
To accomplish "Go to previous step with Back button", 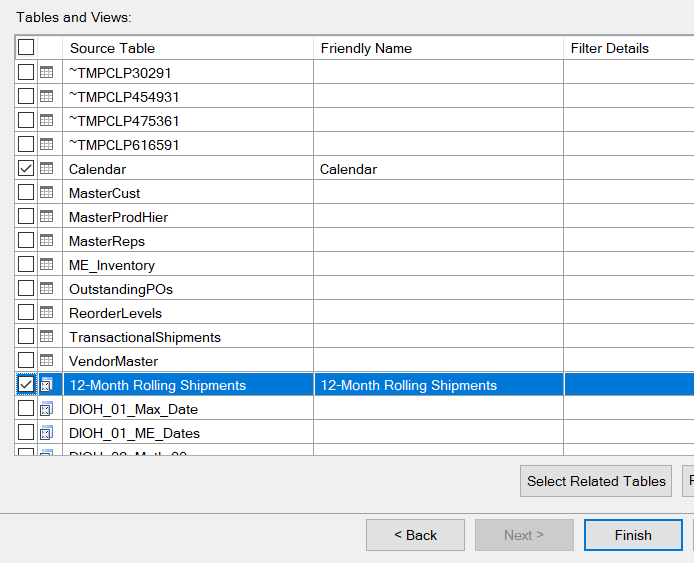I will point(415,535).
